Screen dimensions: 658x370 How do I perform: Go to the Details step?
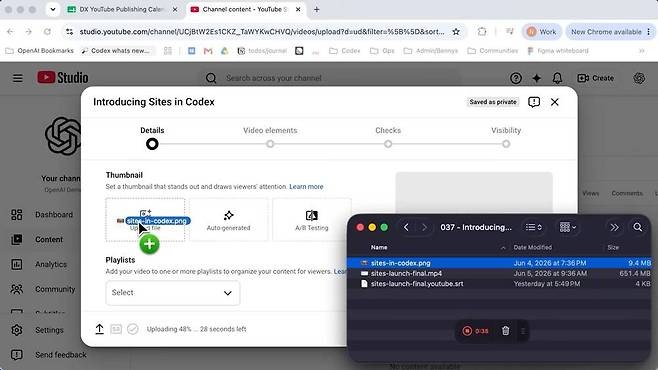click(152, 137)
